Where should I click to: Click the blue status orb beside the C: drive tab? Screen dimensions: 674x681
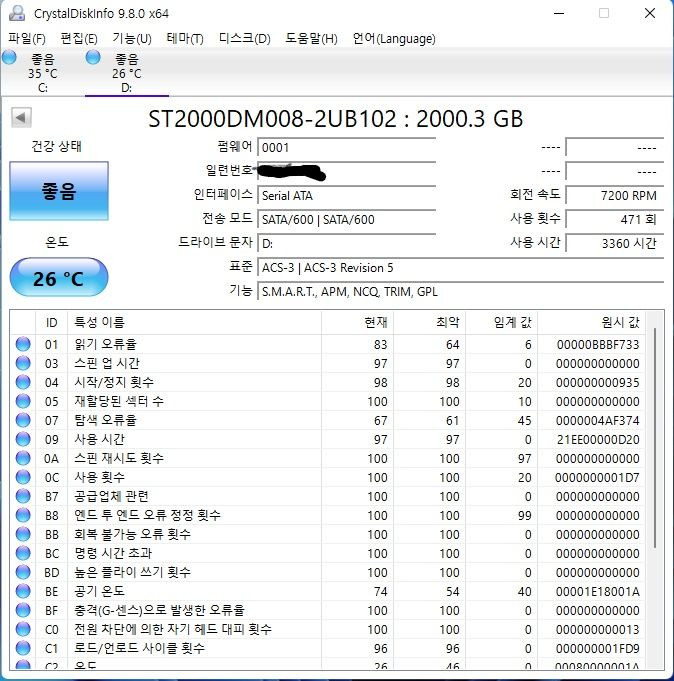[x=9, y=57]
